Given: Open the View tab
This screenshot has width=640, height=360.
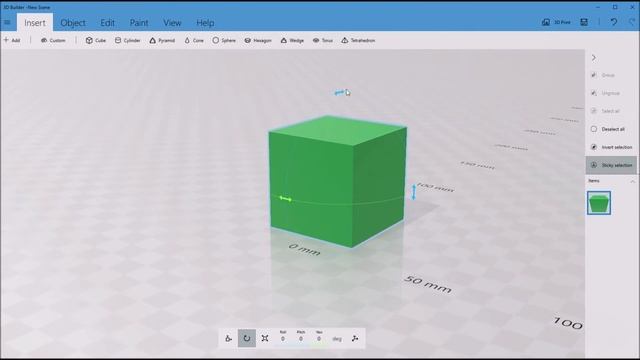Looking at the screenshot, I should pyautogui.click(x=172, y=23).
